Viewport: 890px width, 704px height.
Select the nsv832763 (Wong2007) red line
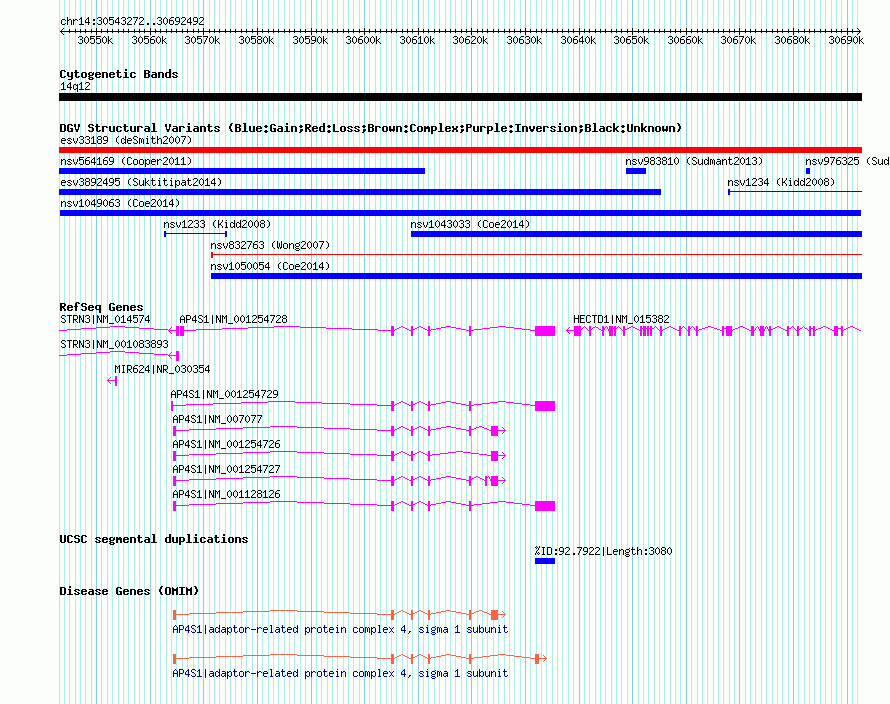click(x=536, y=255)
